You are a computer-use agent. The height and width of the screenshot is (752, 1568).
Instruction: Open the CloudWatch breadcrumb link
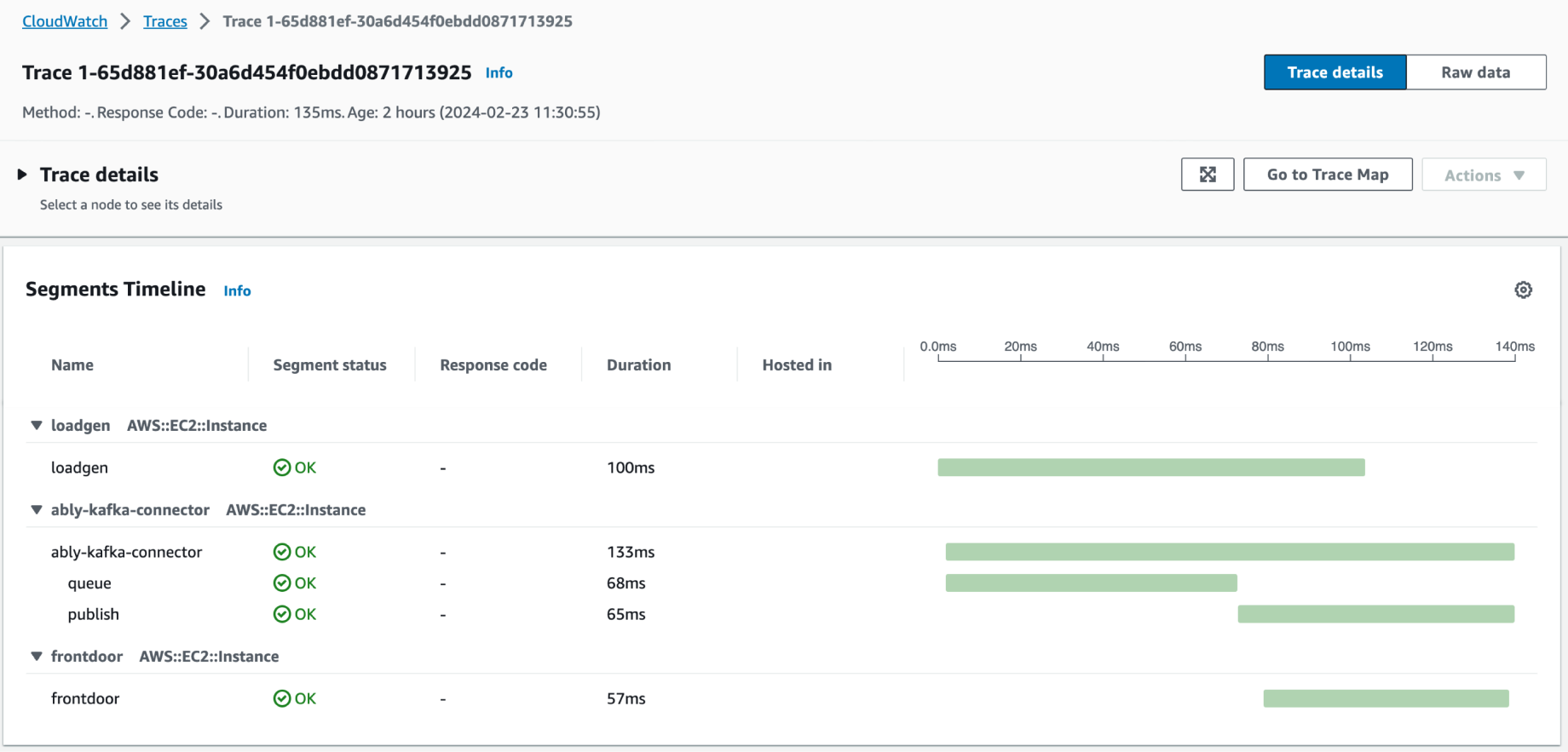(65, 21)
